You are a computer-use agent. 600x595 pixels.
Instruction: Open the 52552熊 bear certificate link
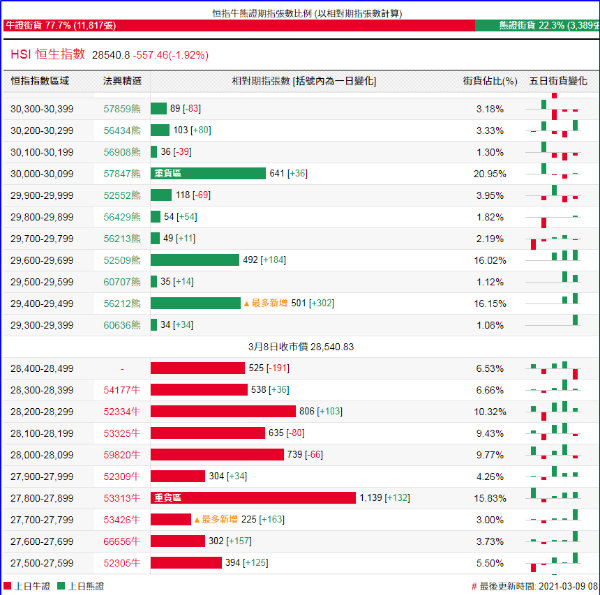point(122,196)
